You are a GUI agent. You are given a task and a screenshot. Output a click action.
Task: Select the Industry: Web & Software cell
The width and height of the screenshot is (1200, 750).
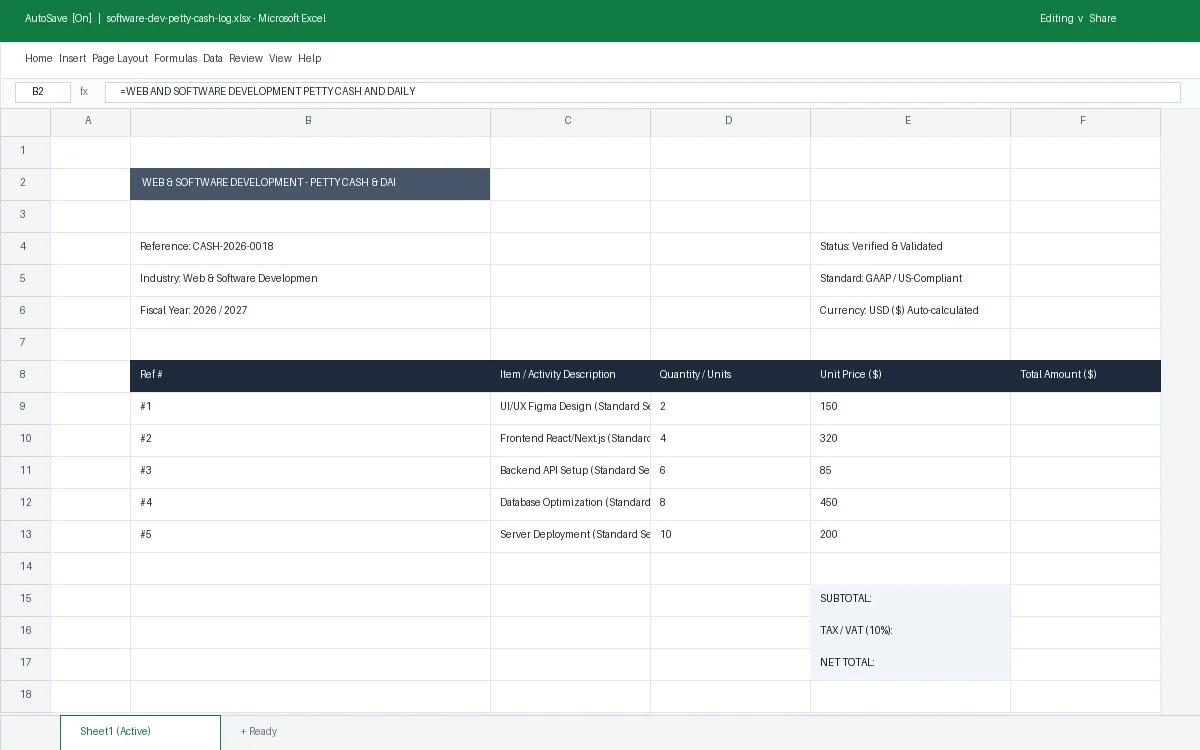[310, 279]
